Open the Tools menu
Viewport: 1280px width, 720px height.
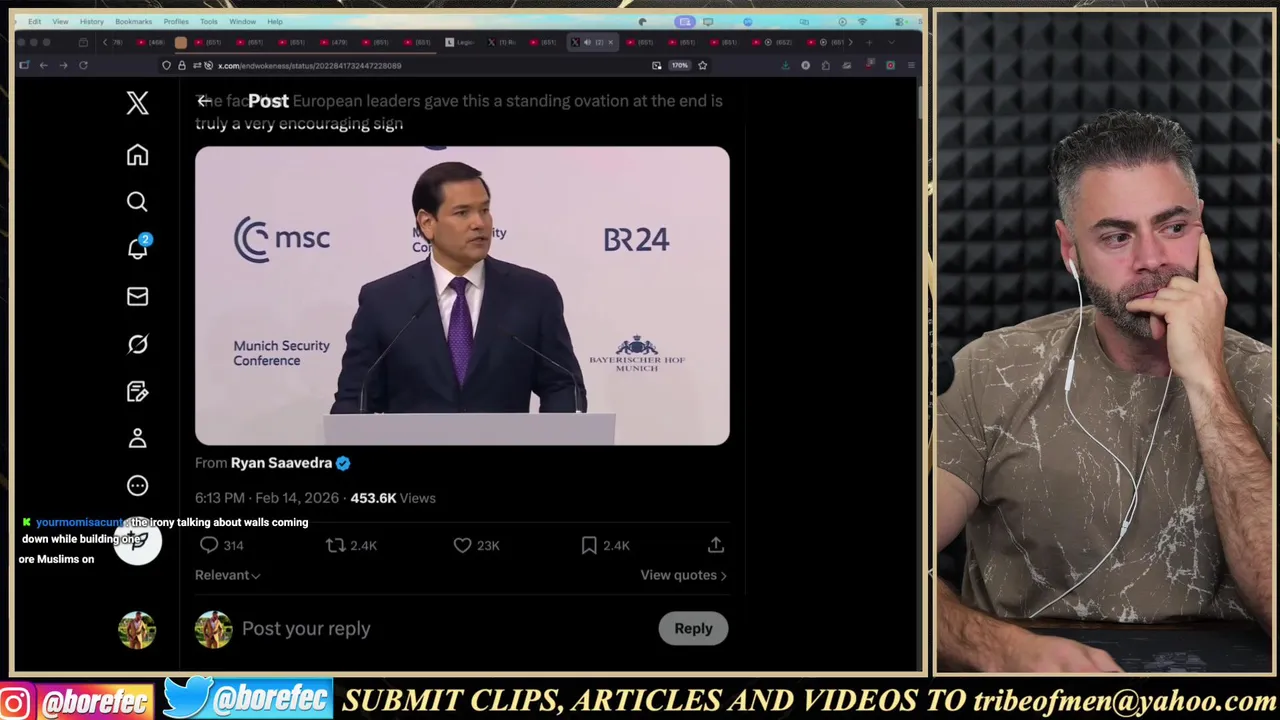pyautogui.click(x=209, y=21)
